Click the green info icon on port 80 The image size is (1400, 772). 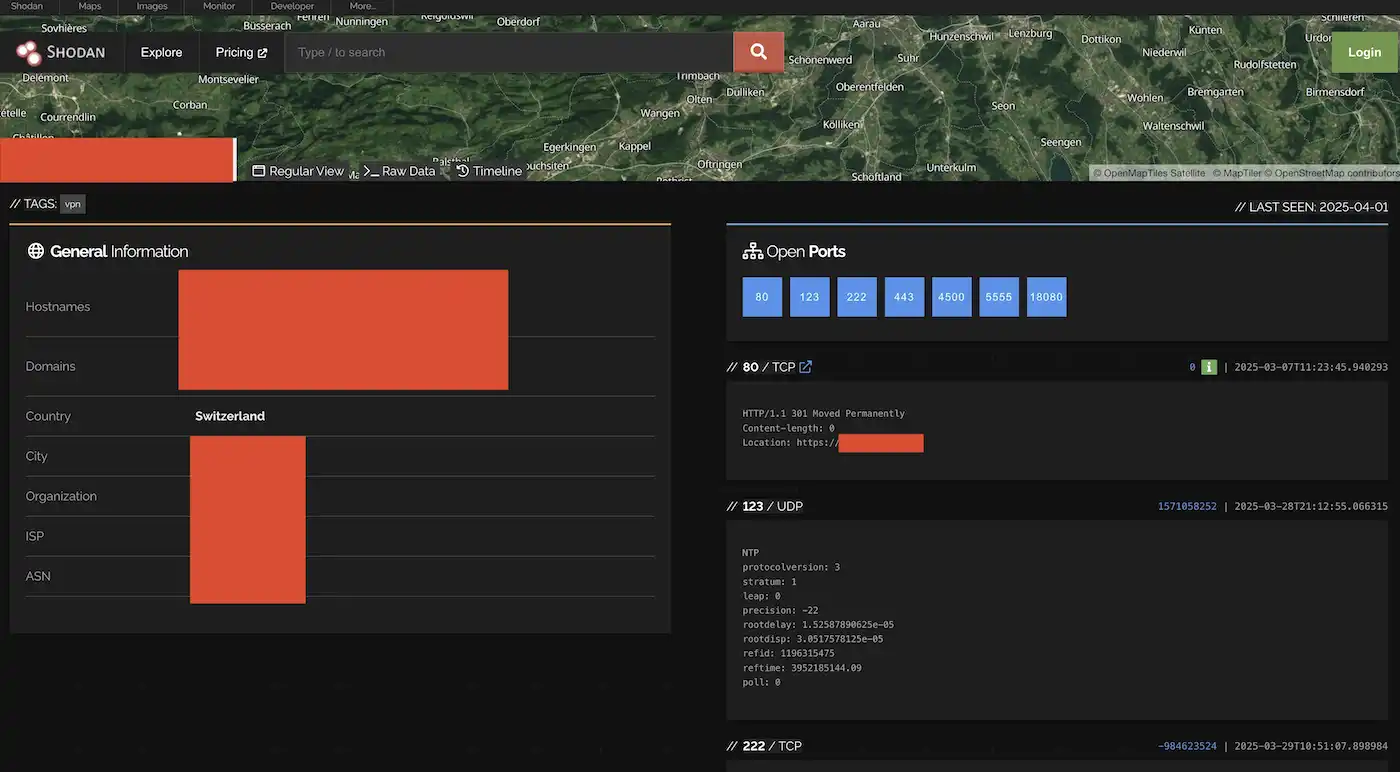(1209, 367)
